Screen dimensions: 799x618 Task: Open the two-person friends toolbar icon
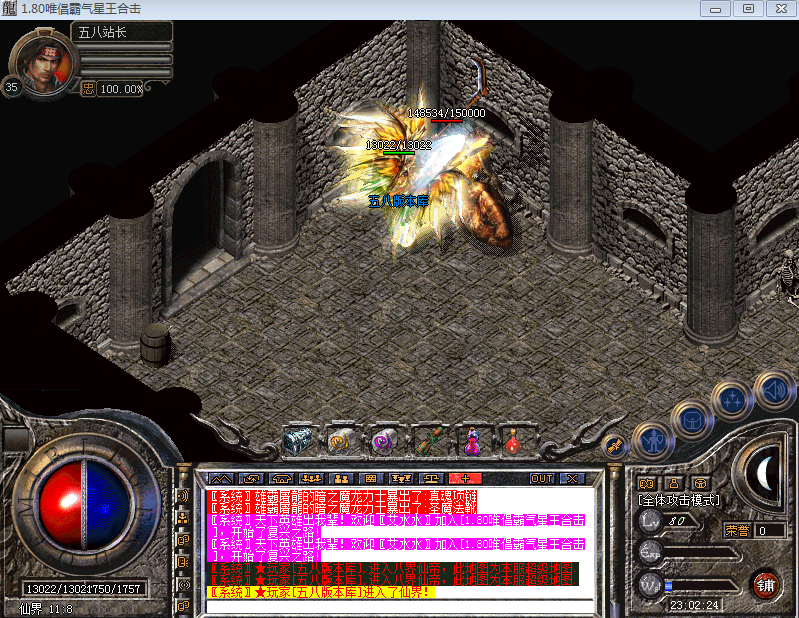tap(341, 479)
